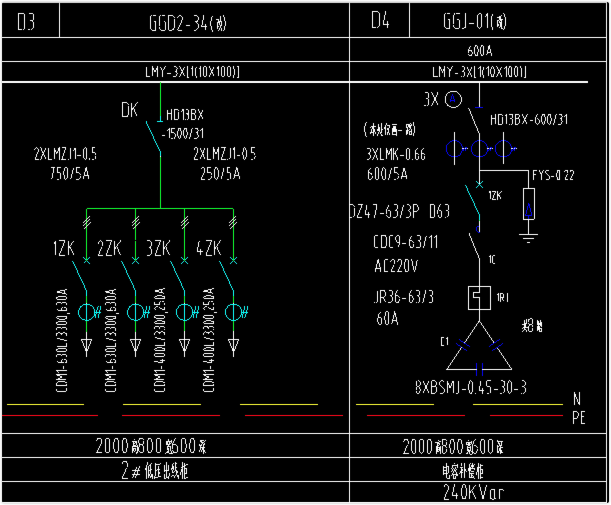Select the 60A current text

[387, 319]
